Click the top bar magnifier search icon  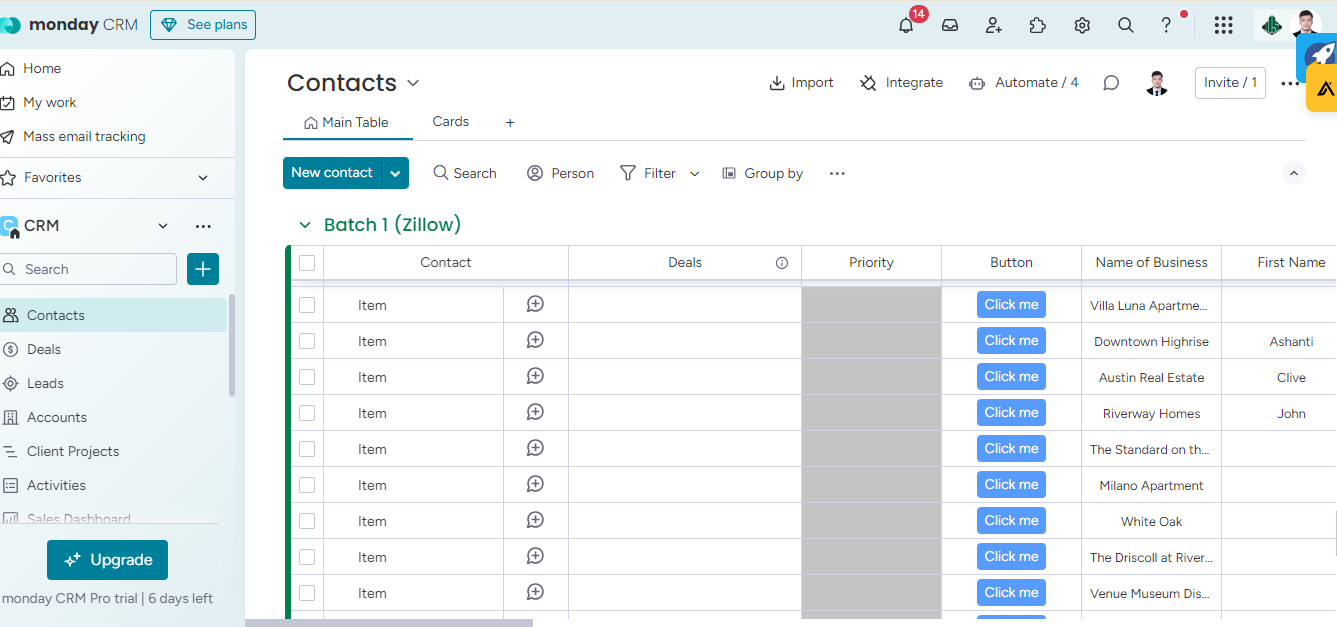[1126, 26]
